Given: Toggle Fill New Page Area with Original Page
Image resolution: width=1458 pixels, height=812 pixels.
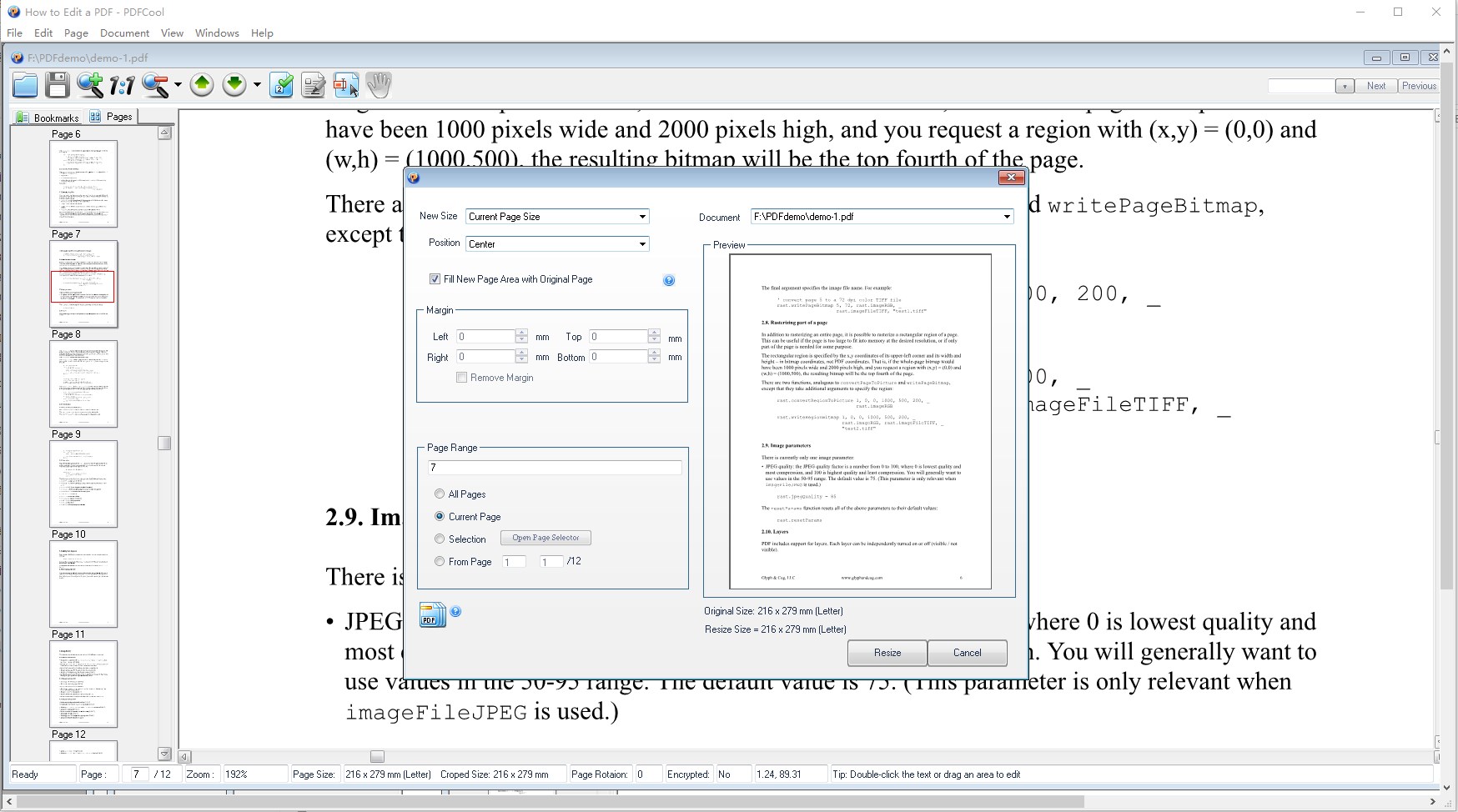Looking at the screenshot, I should 435,279.
